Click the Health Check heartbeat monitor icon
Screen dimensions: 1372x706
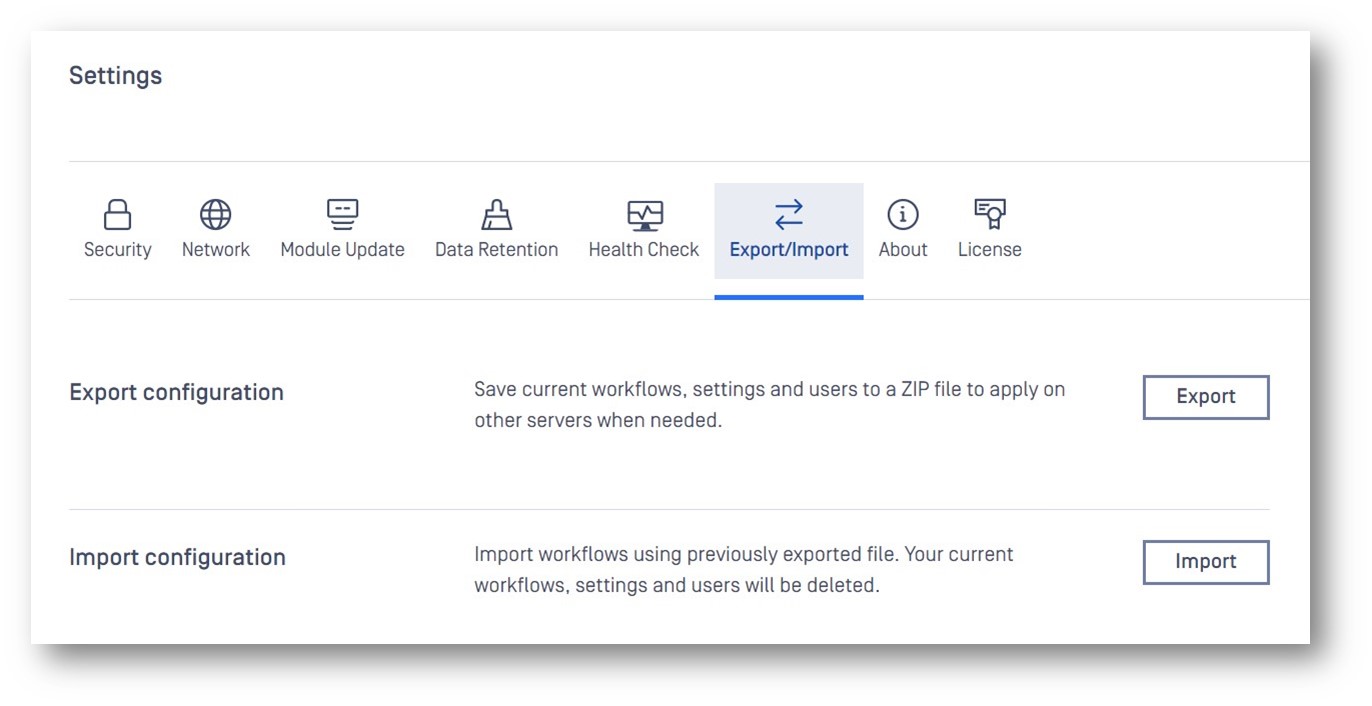[644, 214]
